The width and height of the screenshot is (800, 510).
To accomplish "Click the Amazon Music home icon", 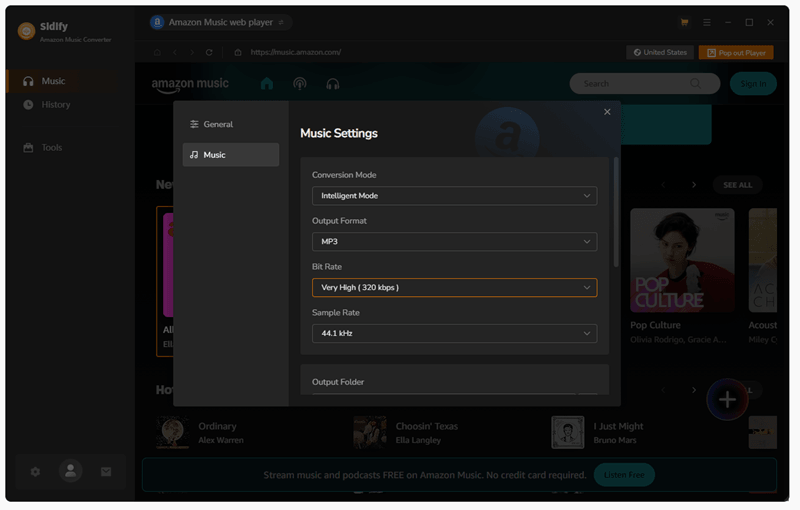I will (x=267, y=84).
